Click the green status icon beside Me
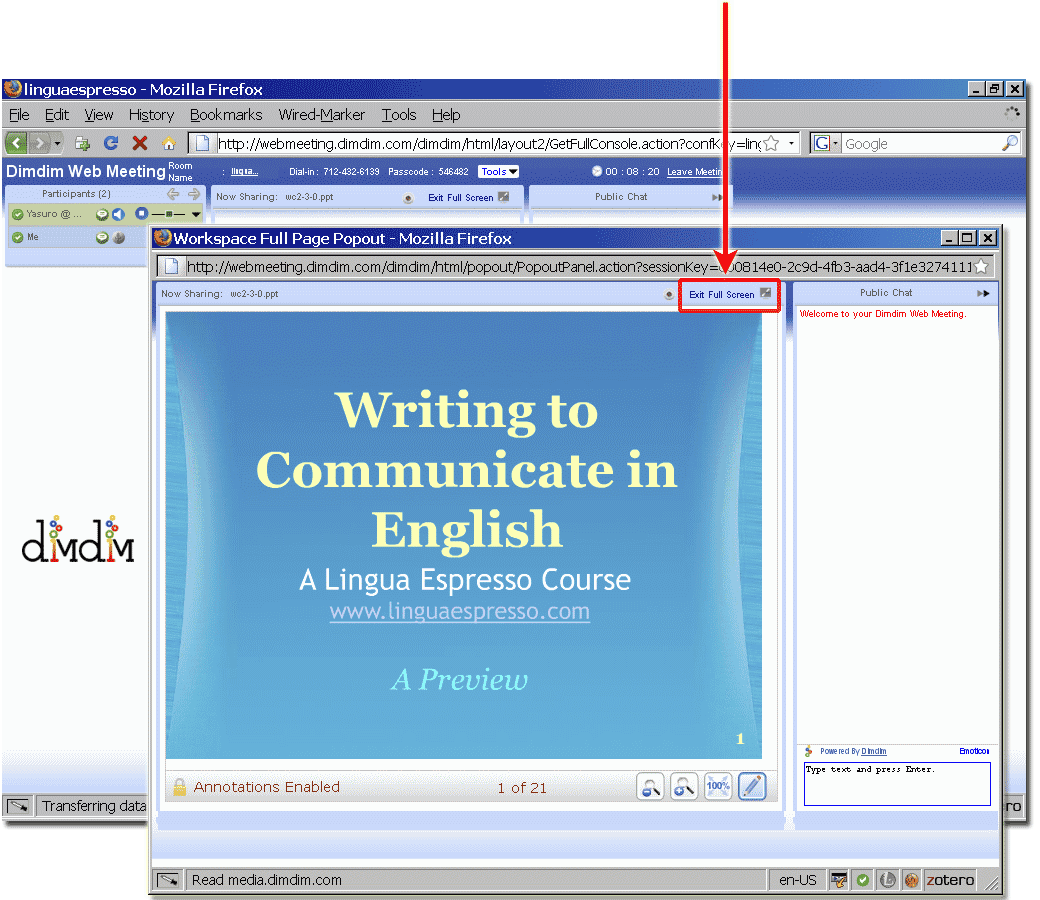 coord(18,237)
